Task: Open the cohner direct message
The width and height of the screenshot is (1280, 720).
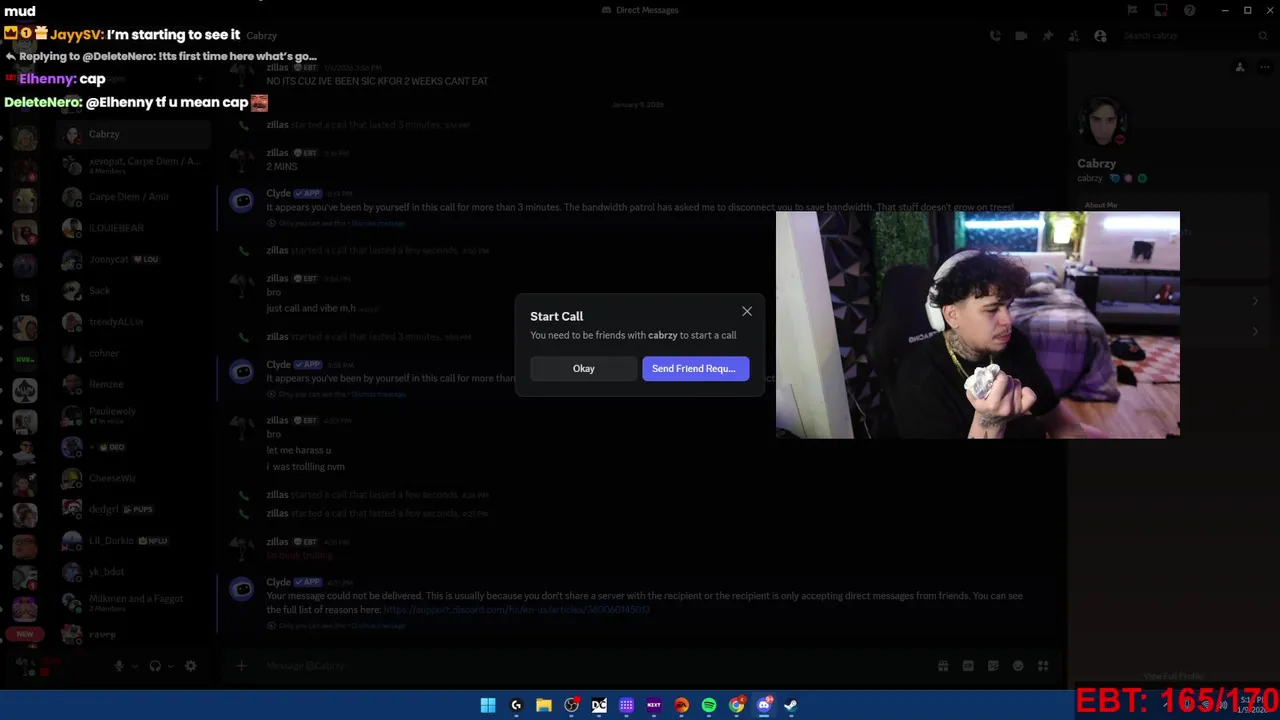Action: click(134, 353)
